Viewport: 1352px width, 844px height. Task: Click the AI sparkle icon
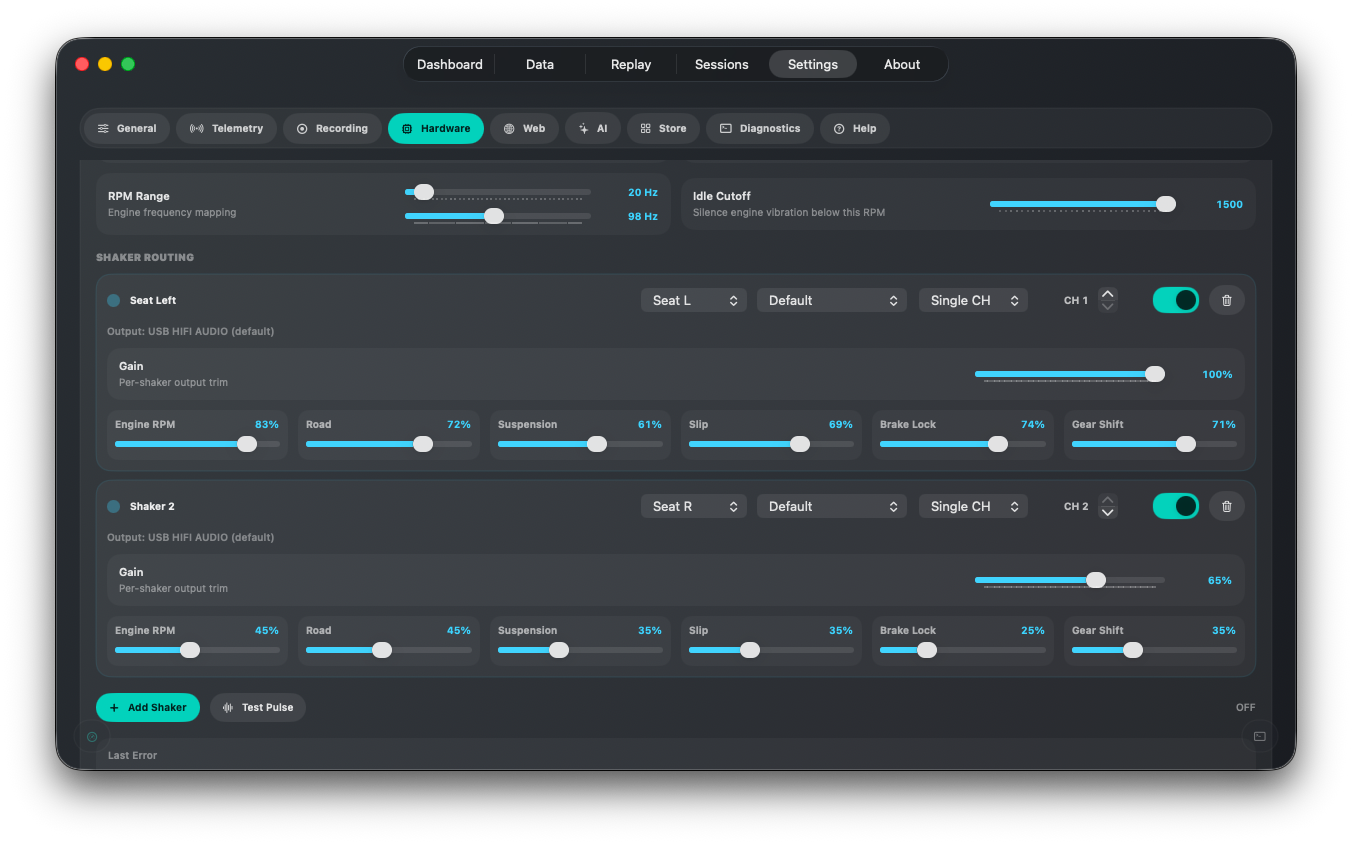[584, 129]
